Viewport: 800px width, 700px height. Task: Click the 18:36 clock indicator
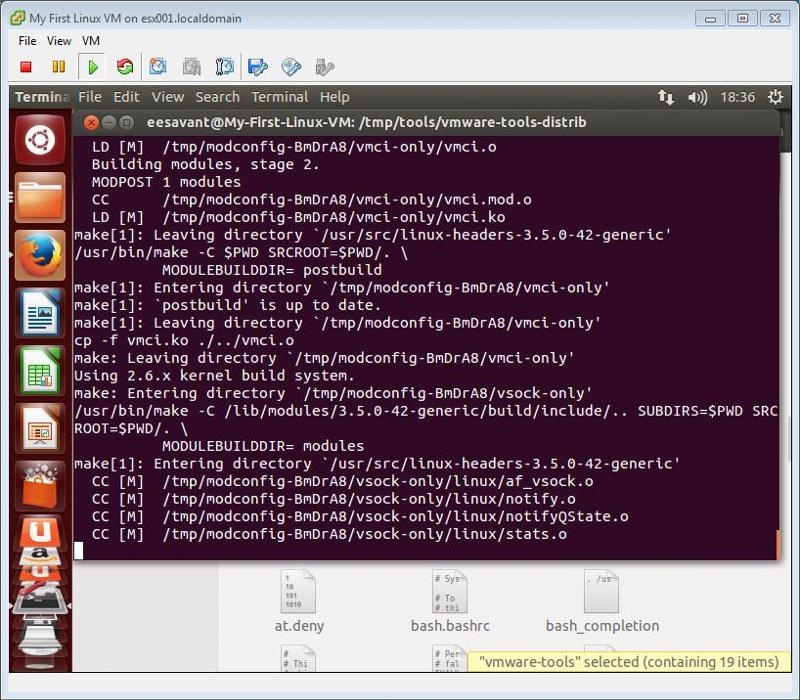737,97
